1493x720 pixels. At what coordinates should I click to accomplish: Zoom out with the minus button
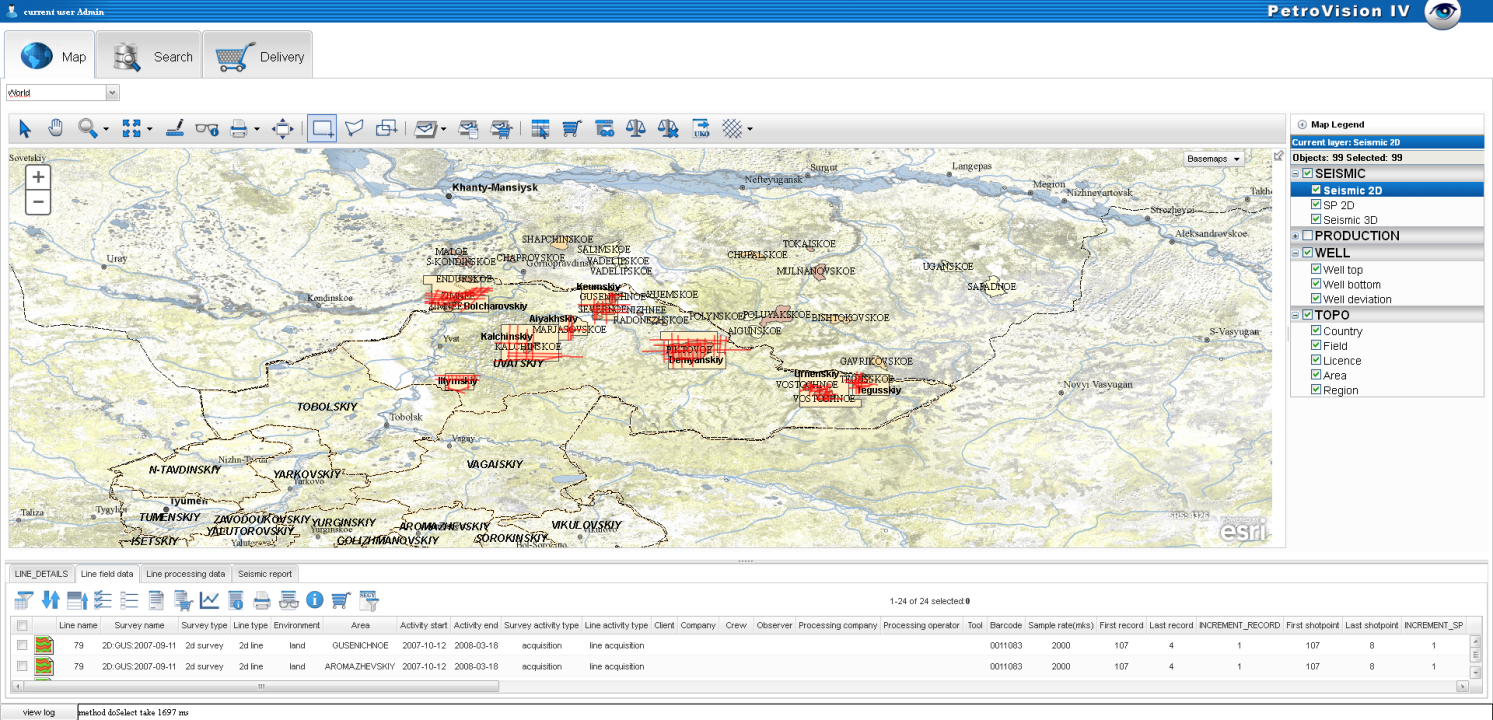point(38,201)
